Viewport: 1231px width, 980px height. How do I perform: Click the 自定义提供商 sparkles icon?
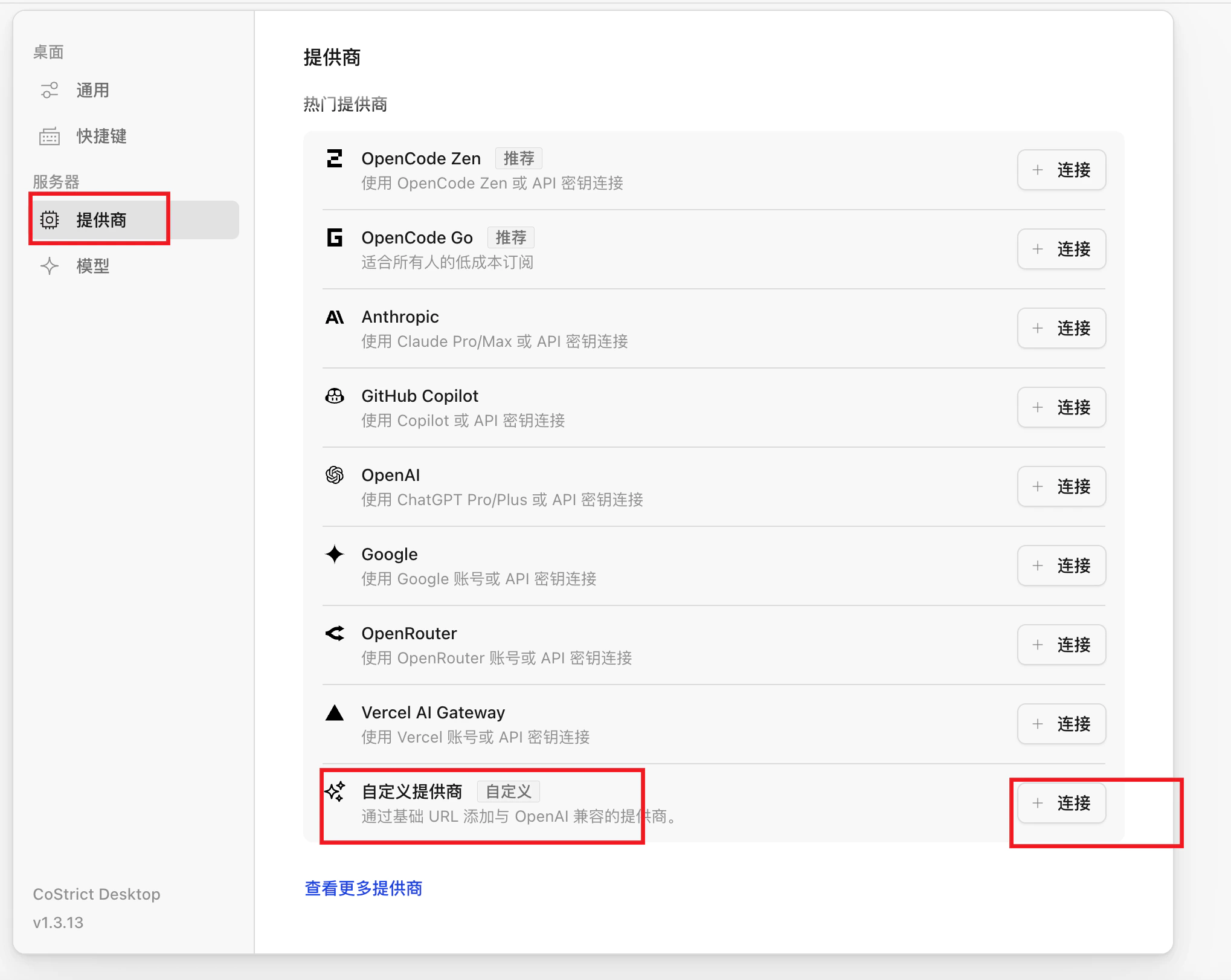click(335, 791)
